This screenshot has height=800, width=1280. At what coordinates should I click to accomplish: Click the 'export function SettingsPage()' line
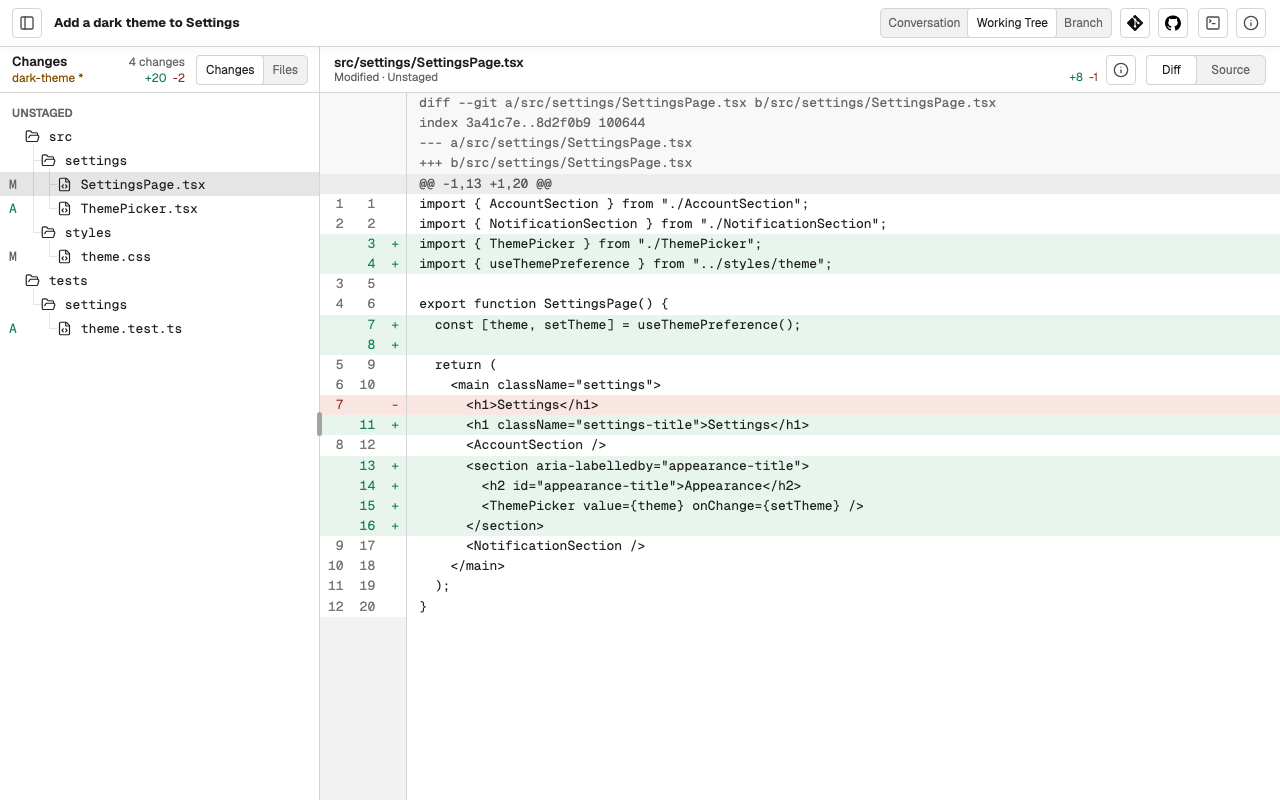[800, 304]
